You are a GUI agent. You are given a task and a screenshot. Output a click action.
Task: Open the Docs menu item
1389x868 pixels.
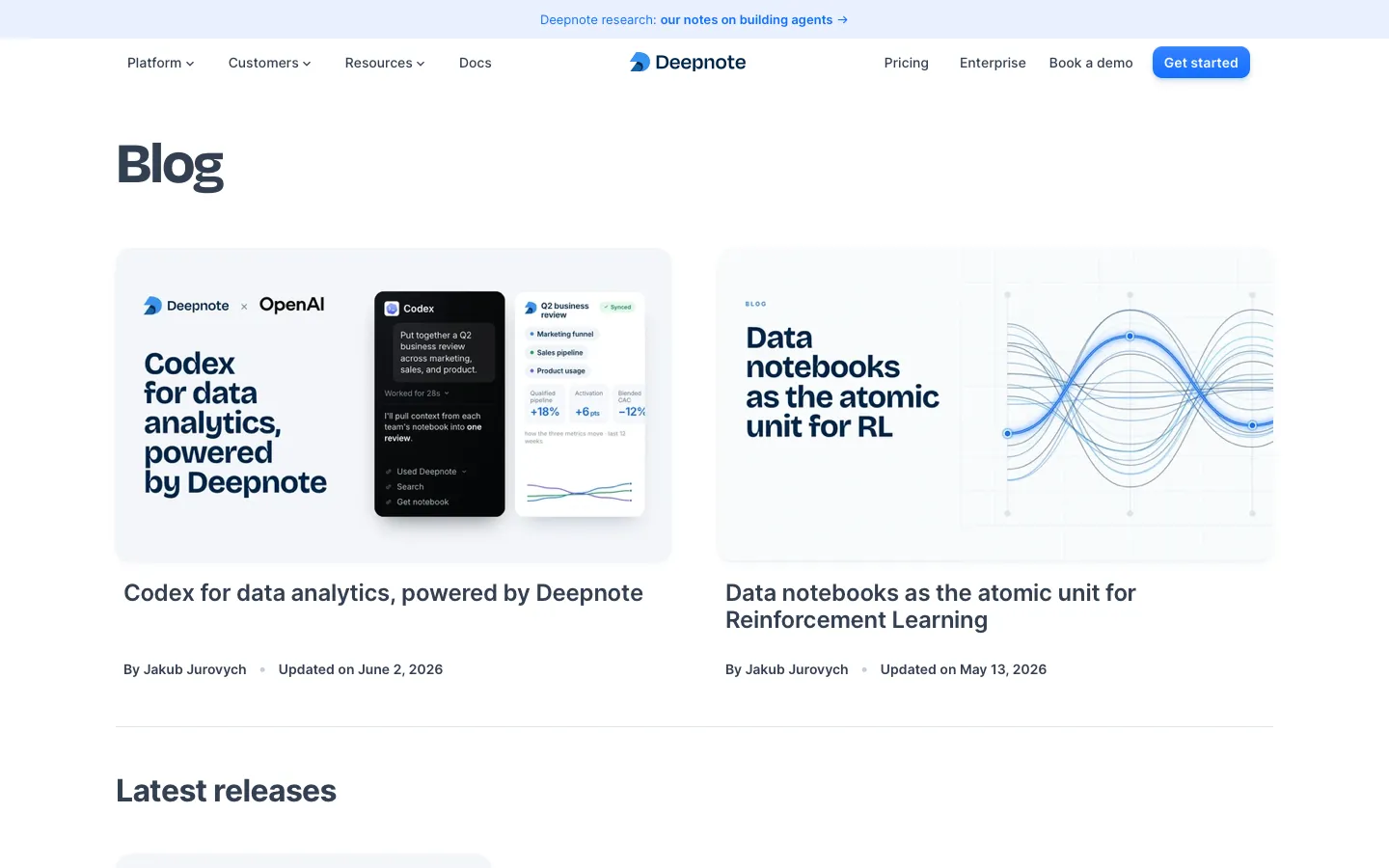point(476,63)
